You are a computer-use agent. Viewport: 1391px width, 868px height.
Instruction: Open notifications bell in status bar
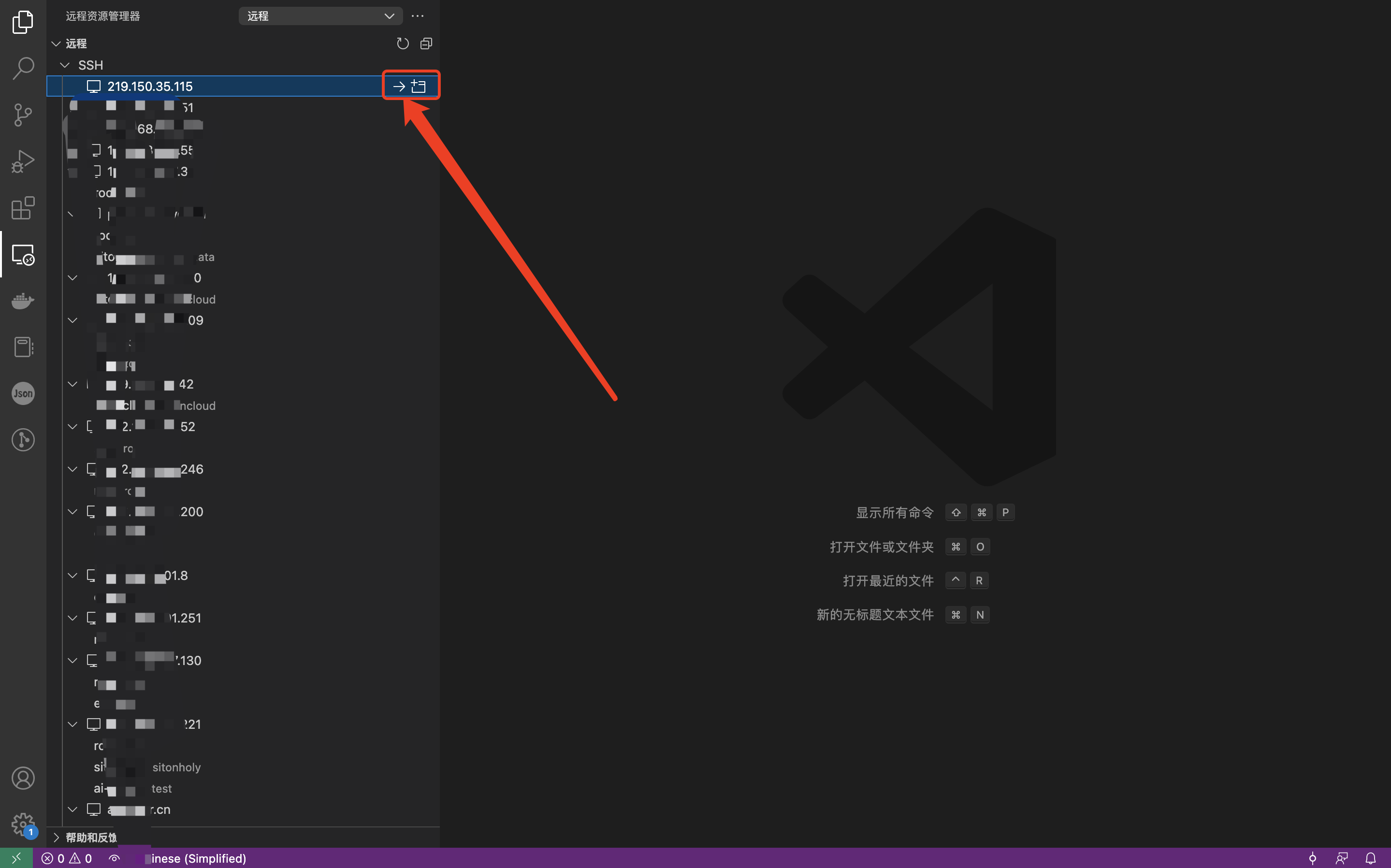point(1370,858)
